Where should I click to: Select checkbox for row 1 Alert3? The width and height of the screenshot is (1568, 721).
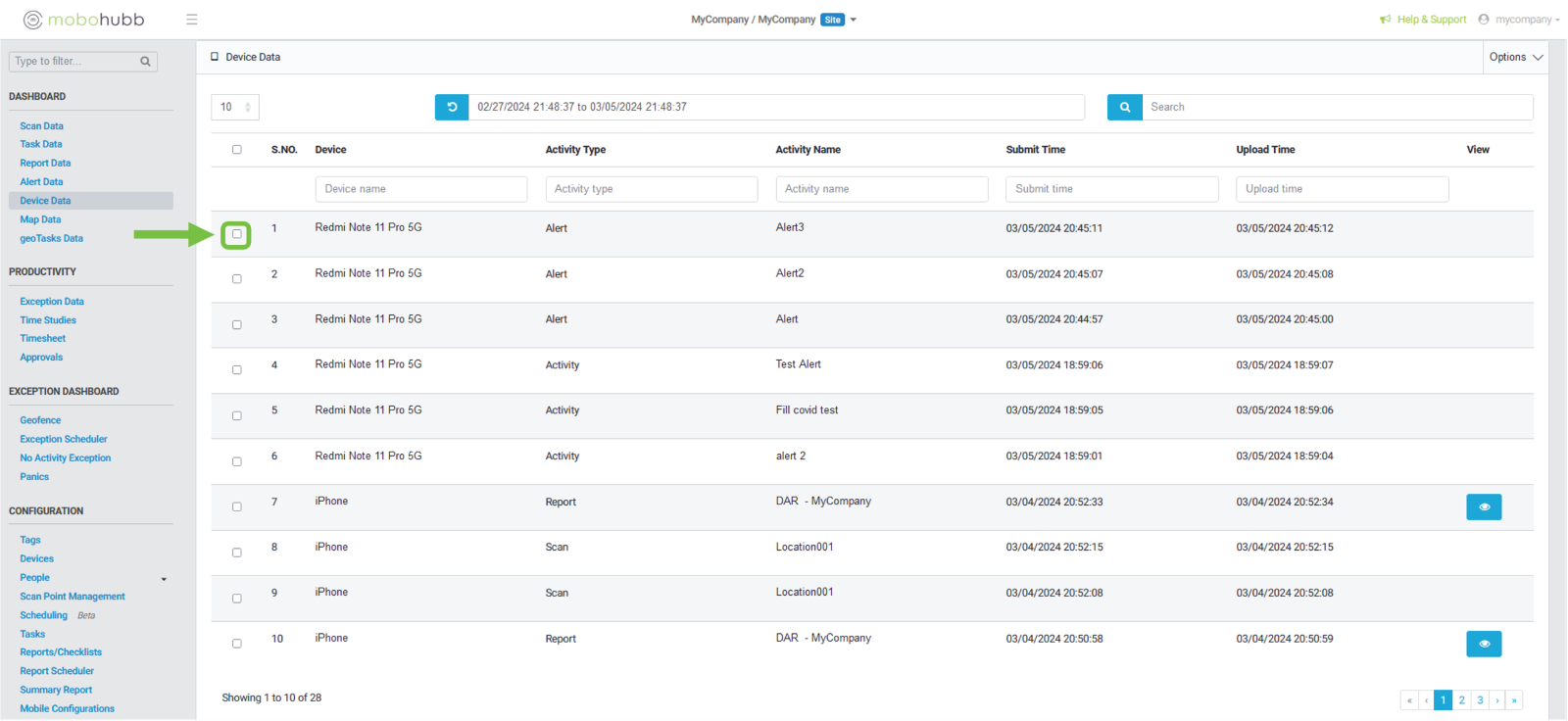click(x=236, y=234)
